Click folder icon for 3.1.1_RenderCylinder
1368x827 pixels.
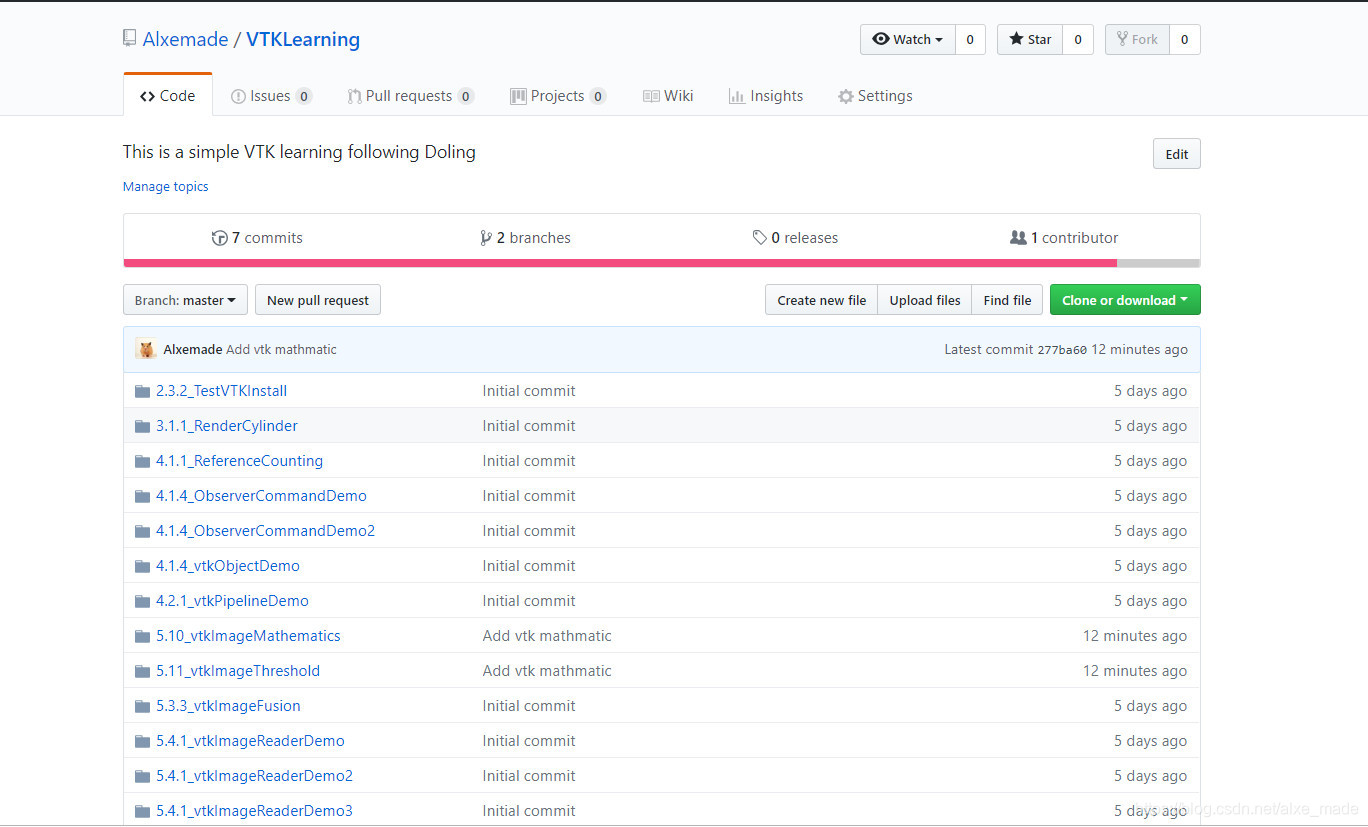[142, 426]
